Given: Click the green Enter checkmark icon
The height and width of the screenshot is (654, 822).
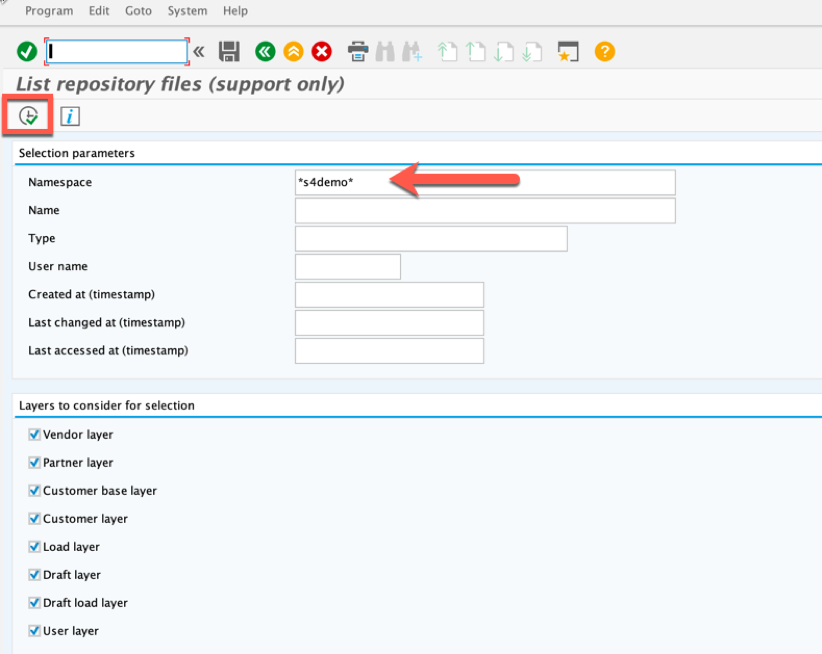Looking at the screenshot, I should (x=27, y=52).
